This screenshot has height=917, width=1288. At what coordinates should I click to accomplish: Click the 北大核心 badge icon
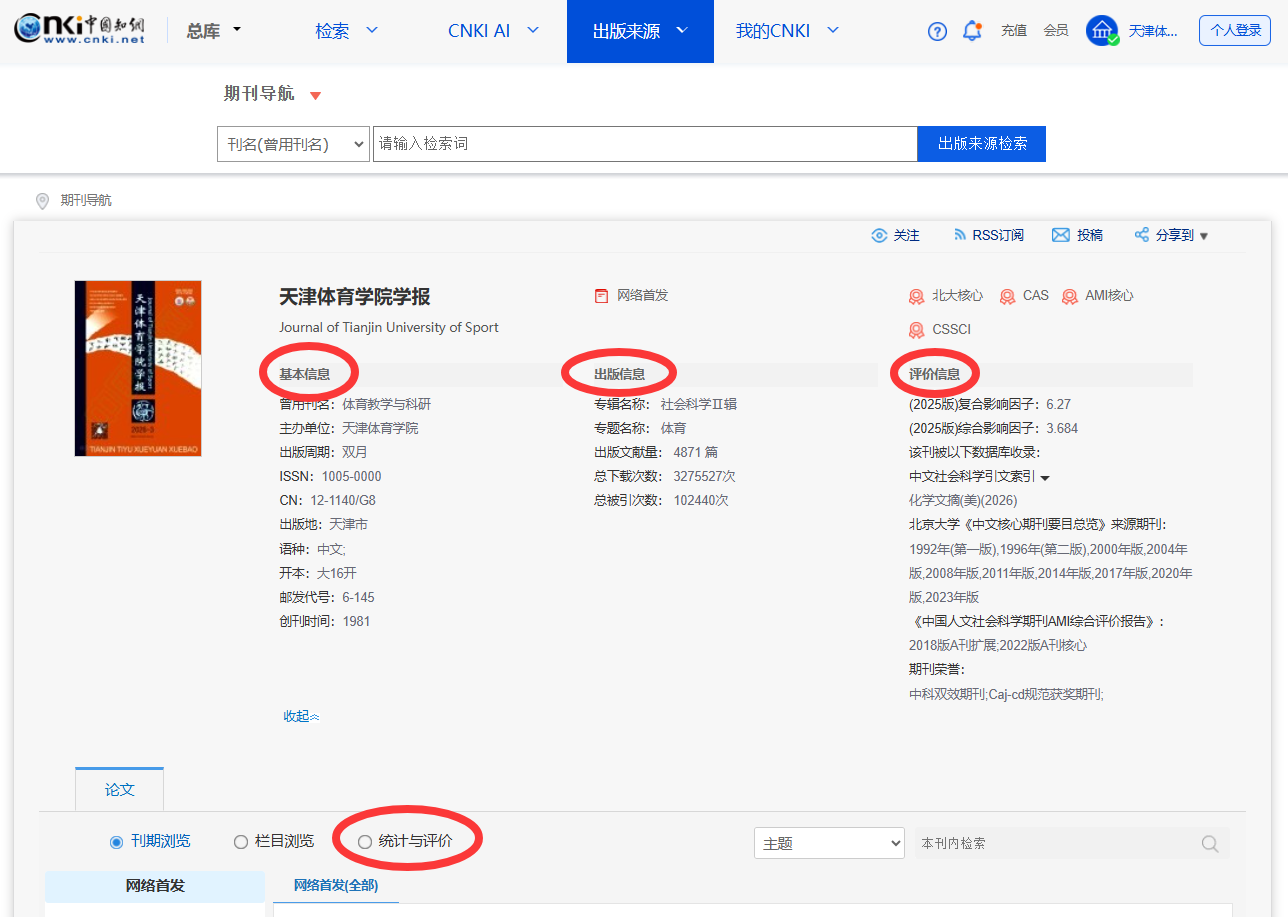pyautogui.click(x=916, y=296)
